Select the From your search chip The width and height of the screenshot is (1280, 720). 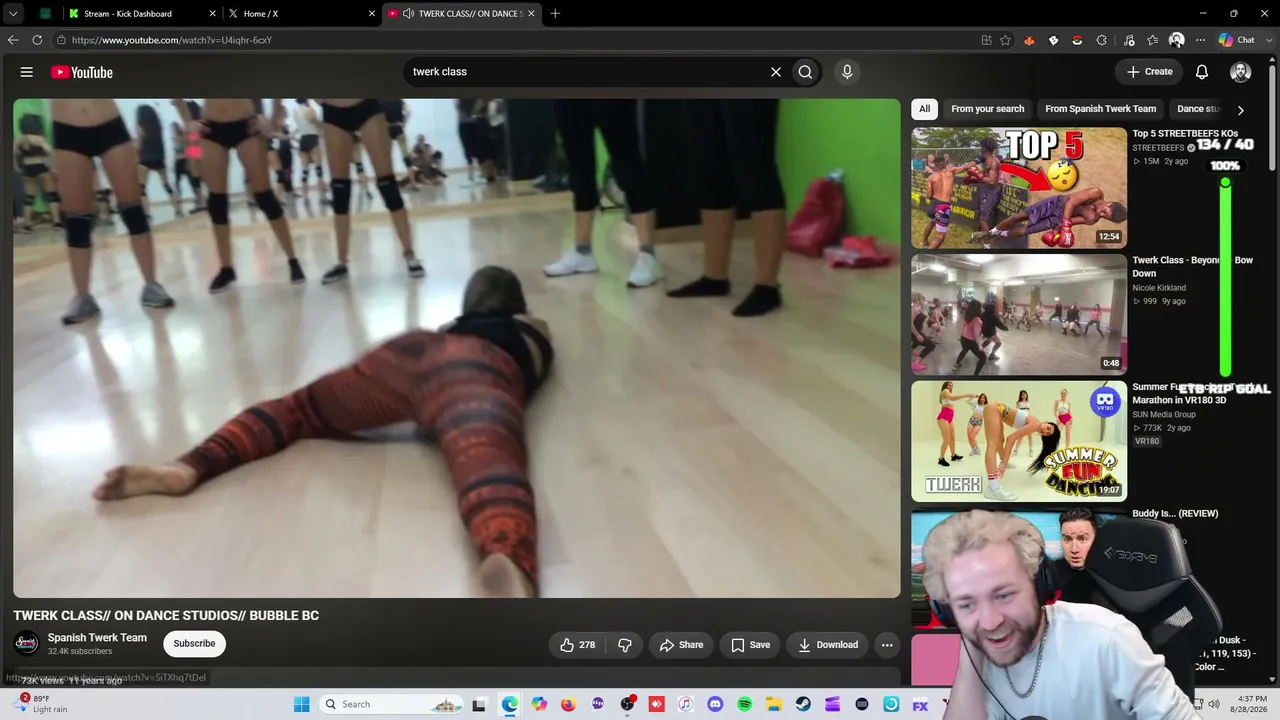pos(988,109)
